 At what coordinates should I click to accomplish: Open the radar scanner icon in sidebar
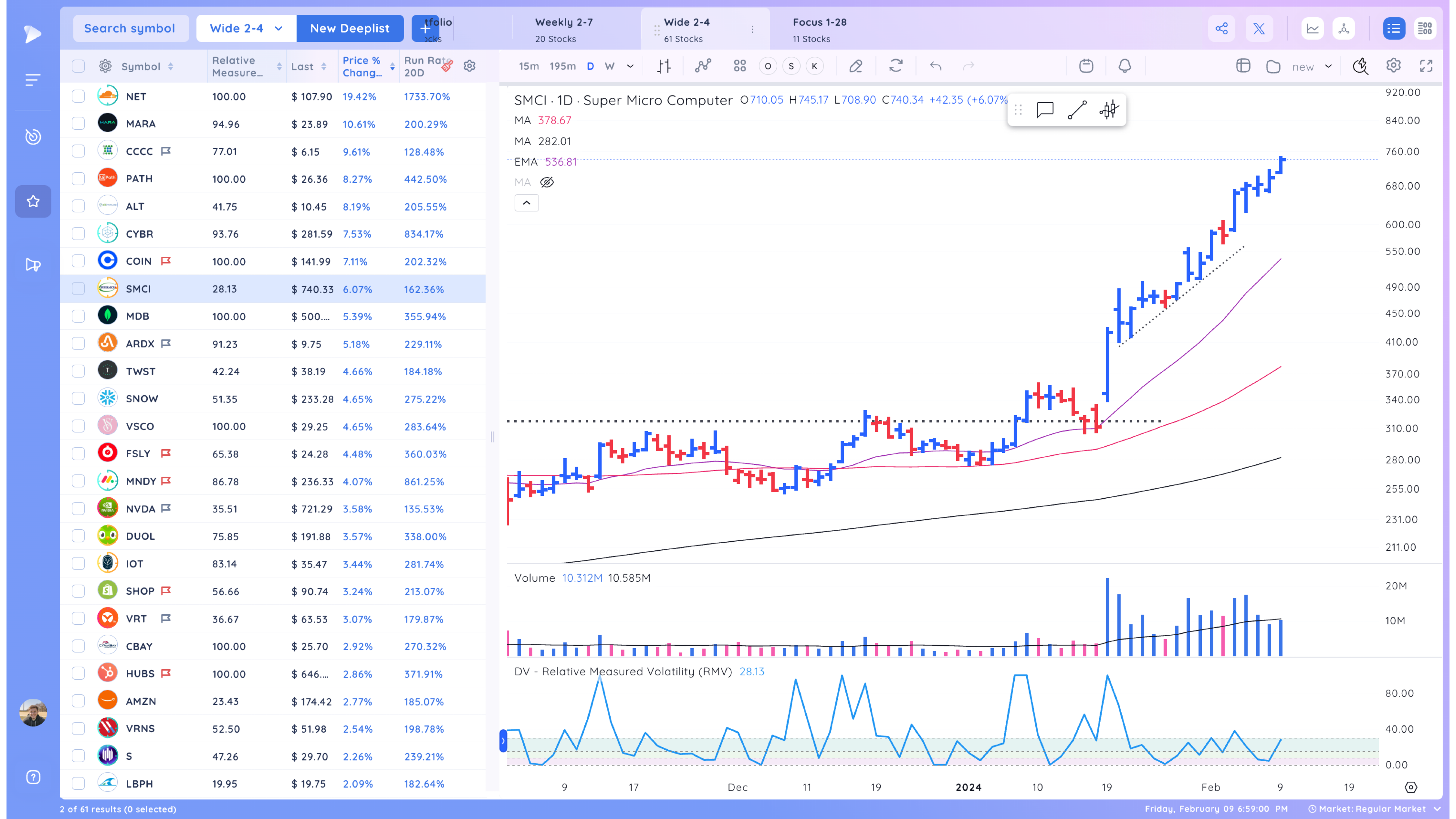[x=33, y=136]
